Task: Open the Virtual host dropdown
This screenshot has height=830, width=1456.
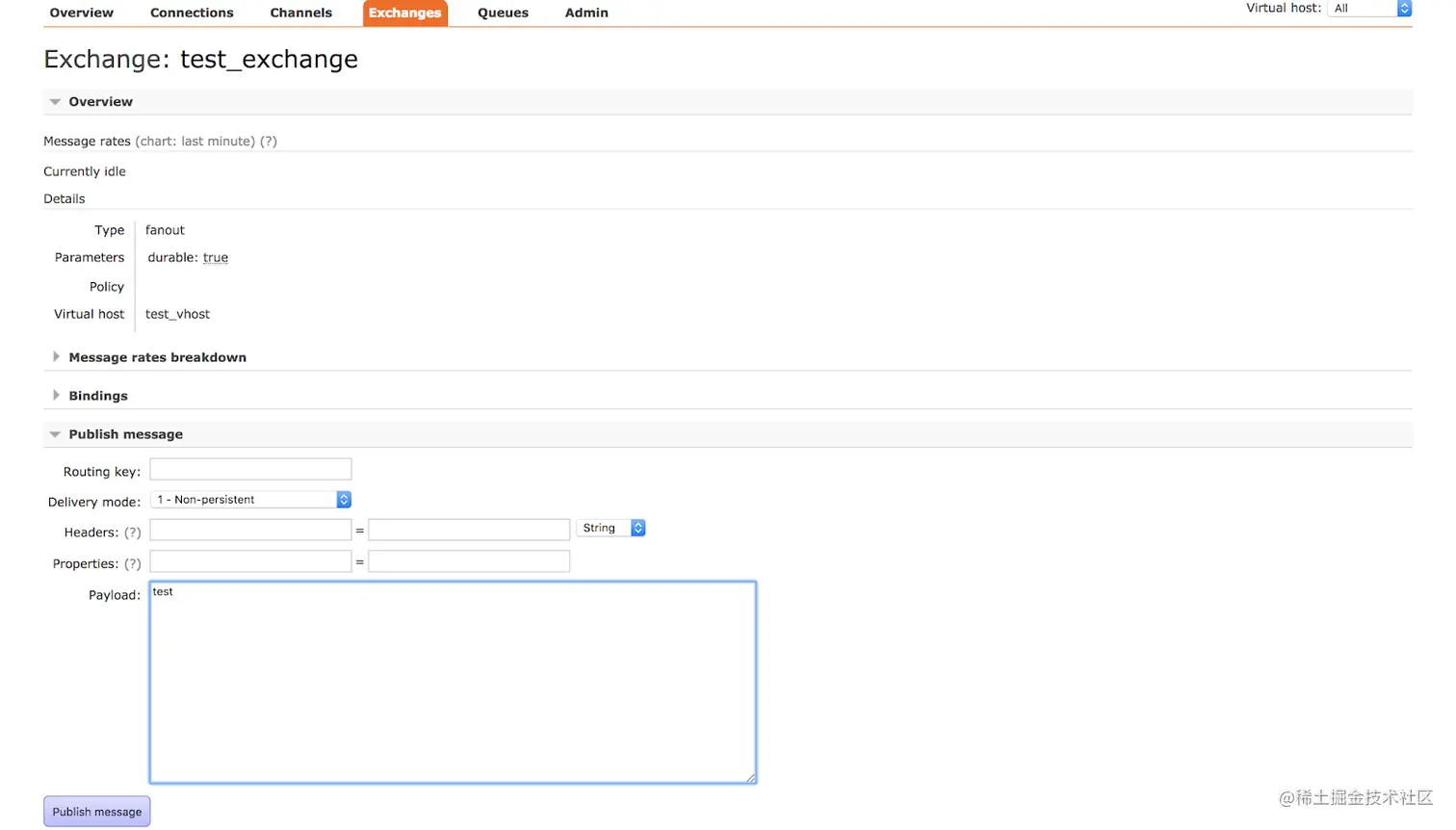Action: coord(1369,9)
